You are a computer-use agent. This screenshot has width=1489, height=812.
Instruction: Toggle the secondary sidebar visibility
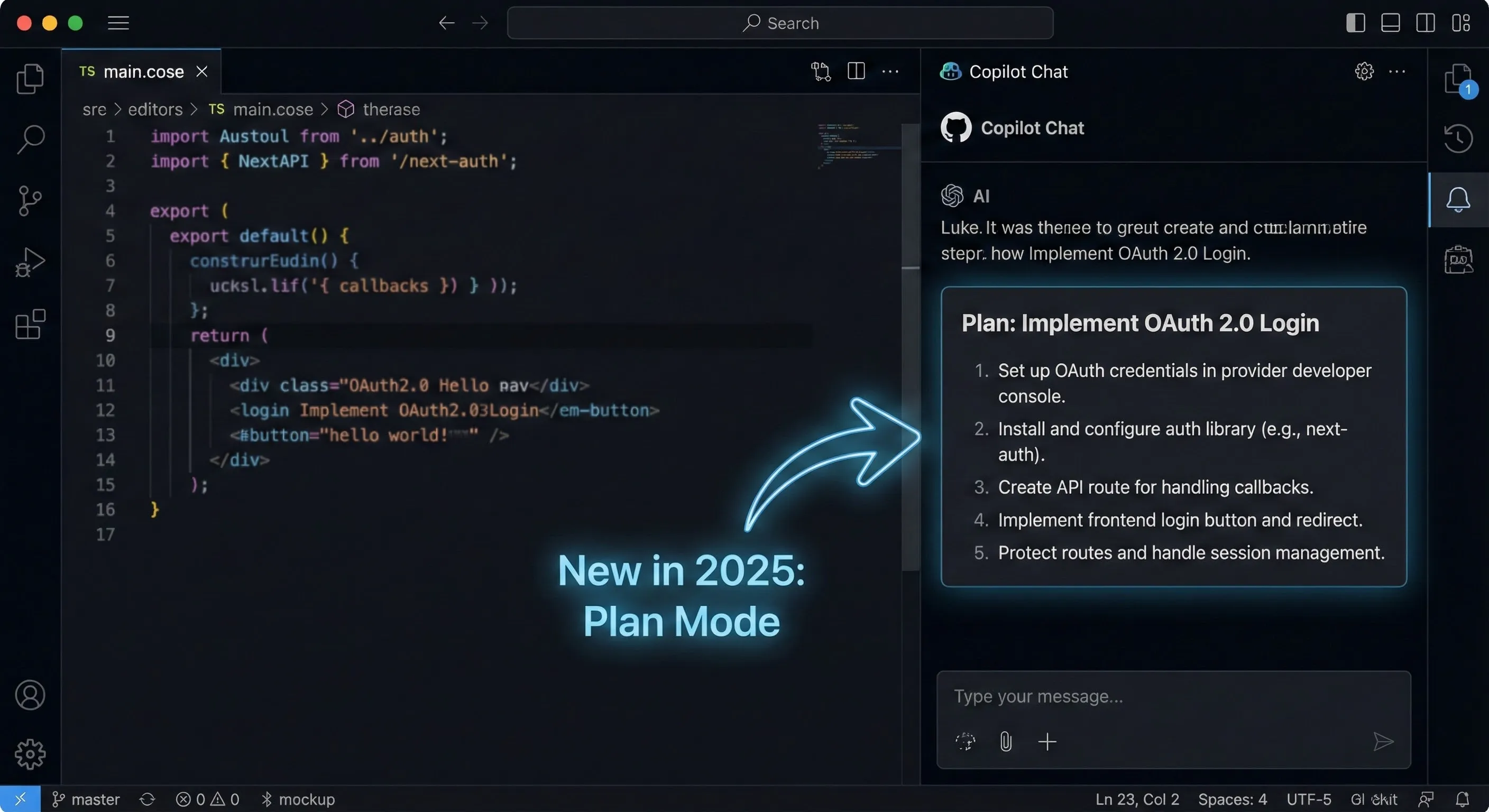tap(1426, 23)
